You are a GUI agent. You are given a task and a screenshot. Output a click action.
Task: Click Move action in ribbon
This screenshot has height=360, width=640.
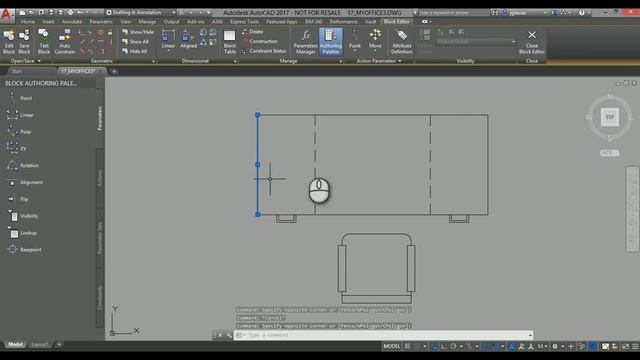[x=375, y=39]
